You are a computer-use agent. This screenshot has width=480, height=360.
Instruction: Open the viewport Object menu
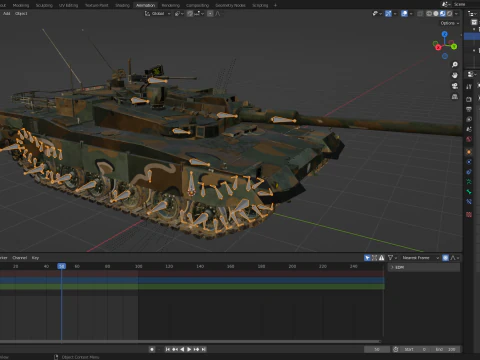pyautogui.click(x=21, y=14)
